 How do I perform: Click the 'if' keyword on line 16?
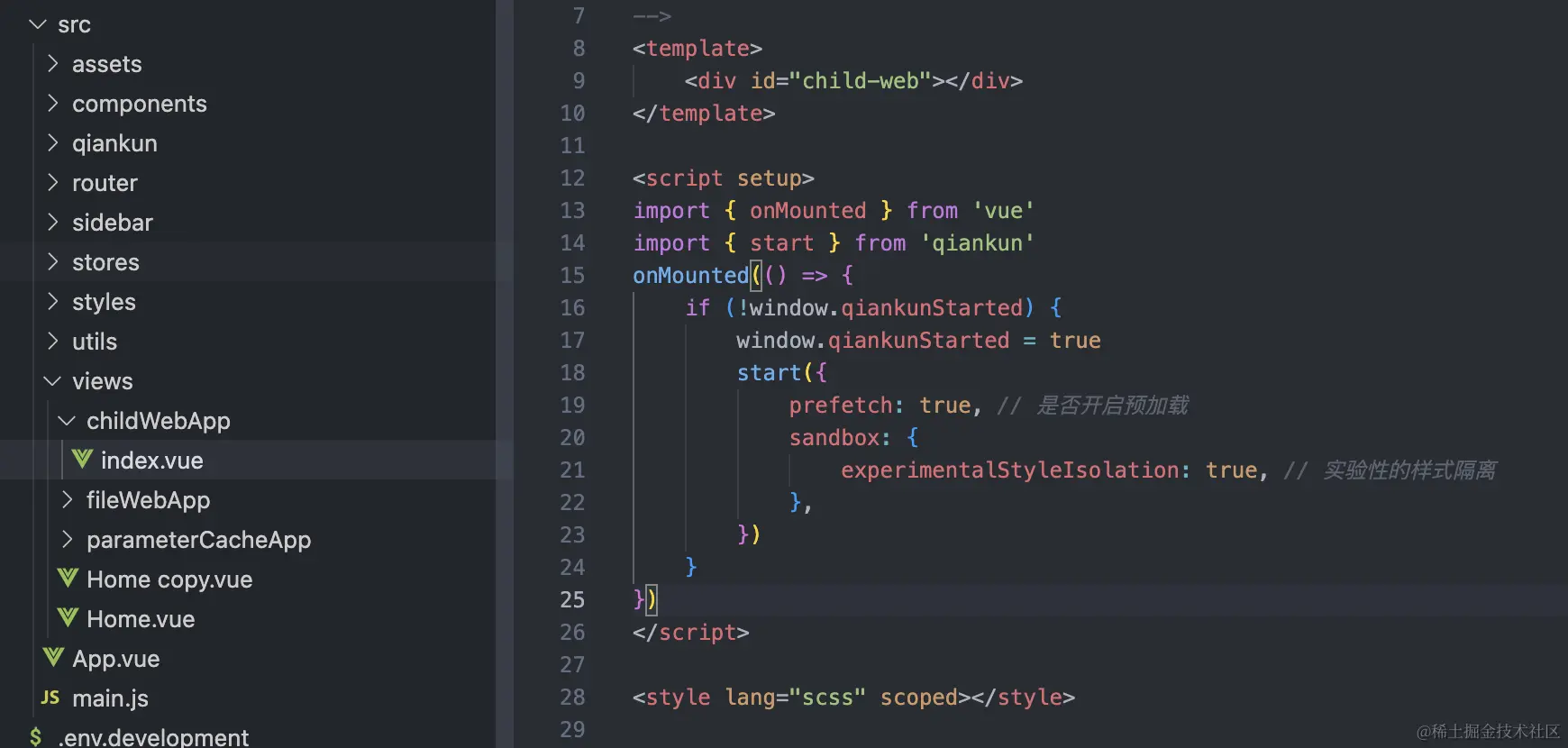[x=697, y=308]
